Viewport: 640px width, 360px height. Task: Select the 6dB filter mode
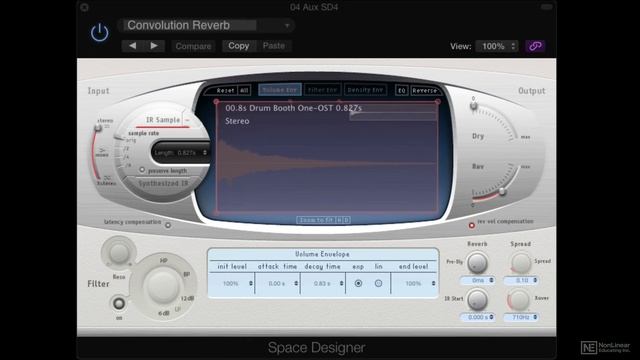(x=164, y=313)
